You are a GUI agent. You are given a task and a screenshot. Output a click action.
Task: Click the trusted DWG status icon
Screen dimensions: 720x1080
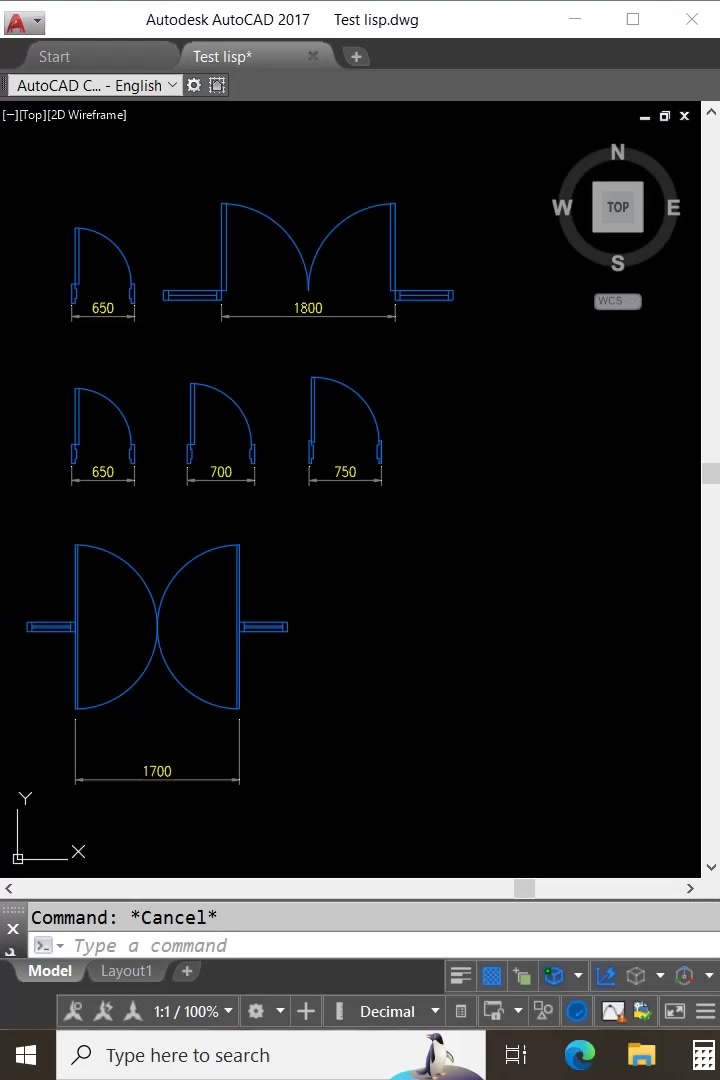pos(643,1011)
